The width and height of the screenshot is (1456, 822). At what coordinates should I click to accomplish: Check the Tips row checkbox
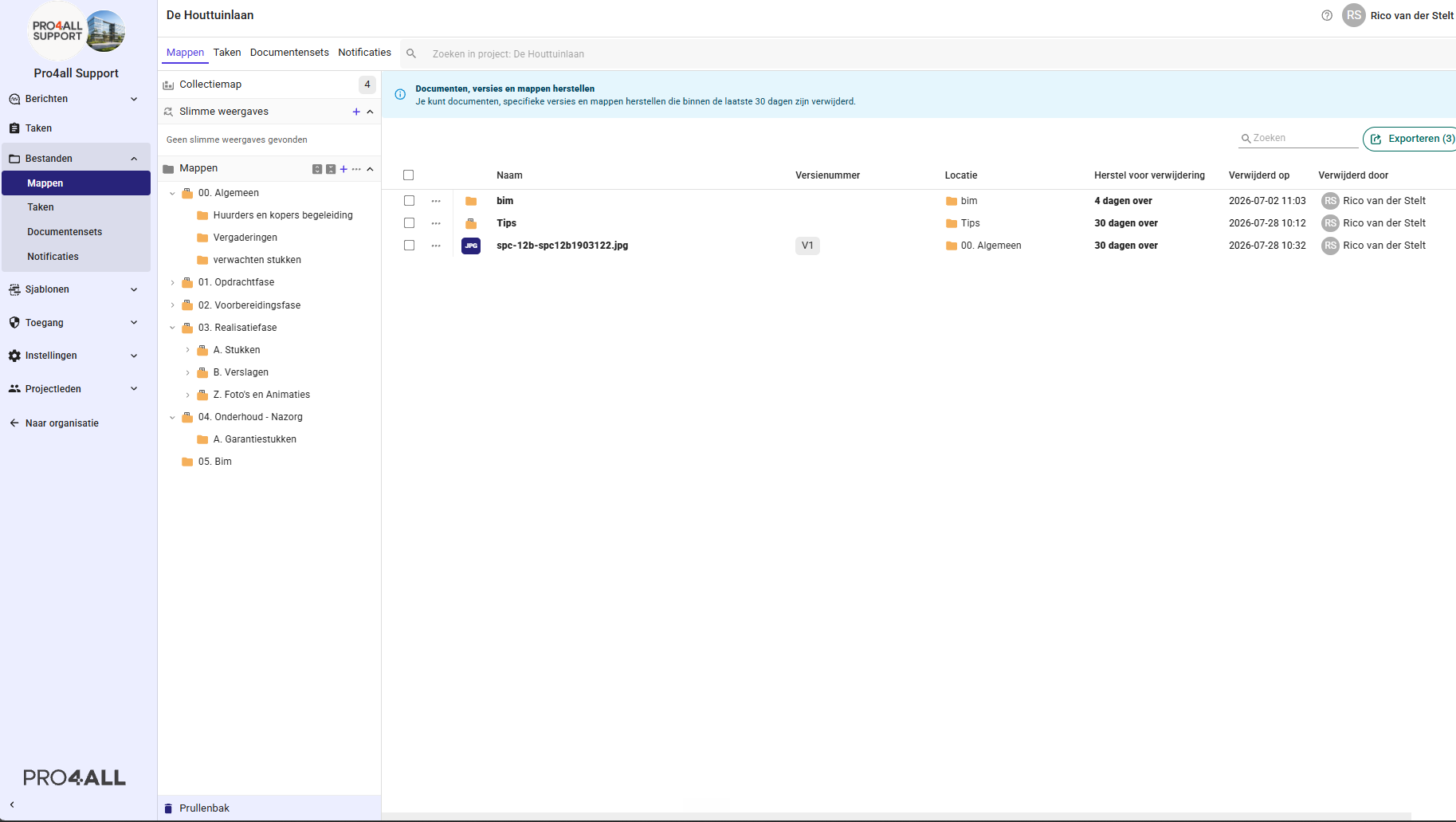(409, 223)
